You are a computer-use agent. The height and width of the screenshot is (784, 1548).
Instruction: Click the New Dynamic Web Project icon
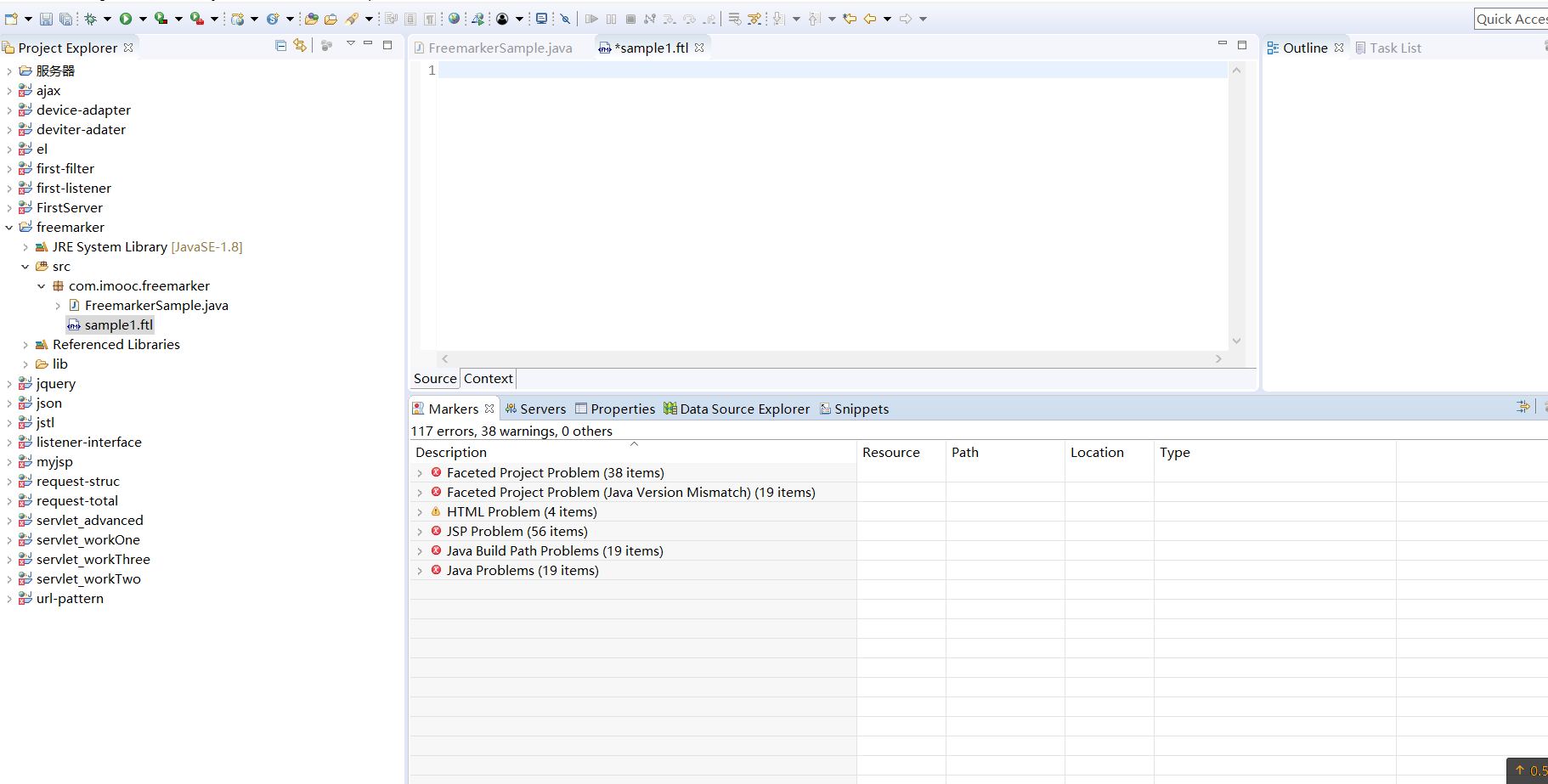click(237, 19)
